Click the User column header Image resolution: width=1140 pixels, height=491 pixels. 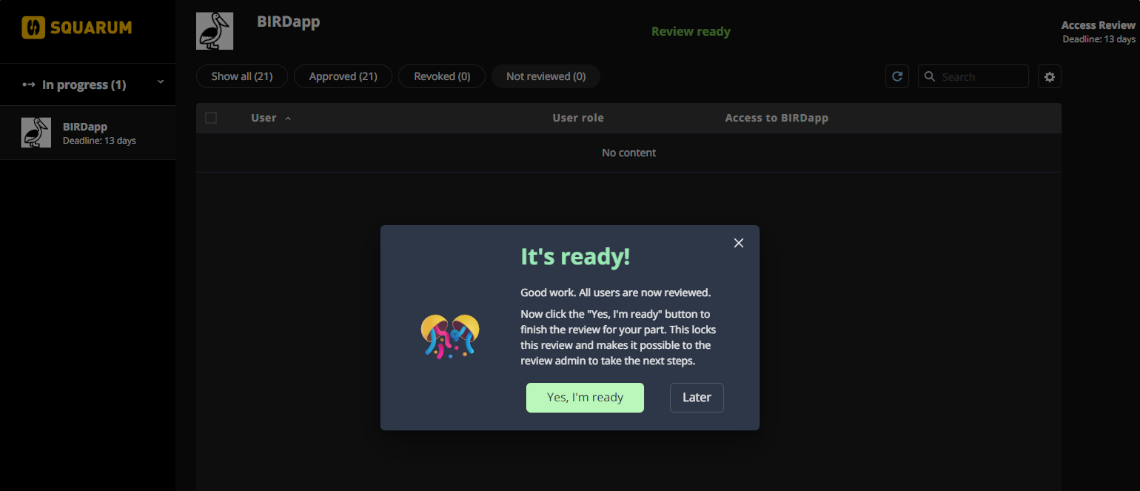point(264,118)
